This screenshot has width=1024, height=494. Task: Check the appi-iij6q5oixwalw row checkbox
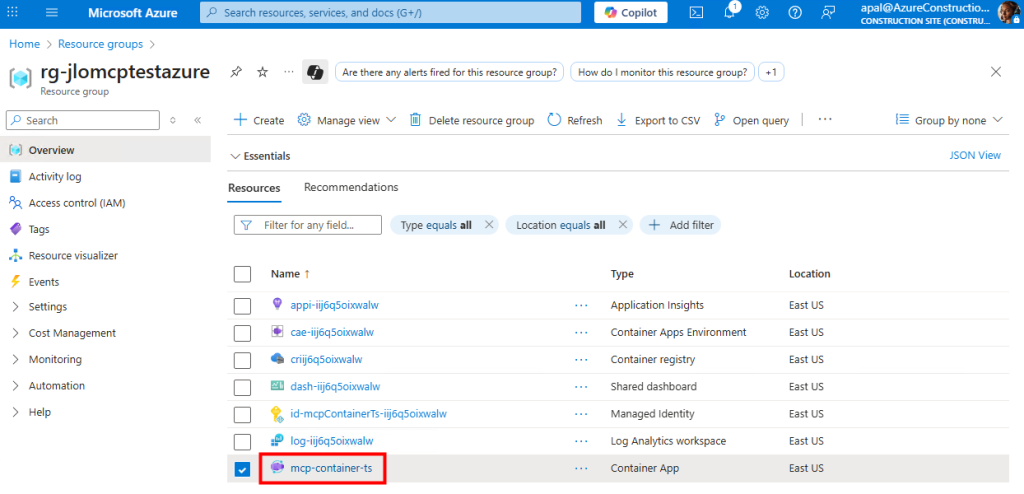click(242, 305)
